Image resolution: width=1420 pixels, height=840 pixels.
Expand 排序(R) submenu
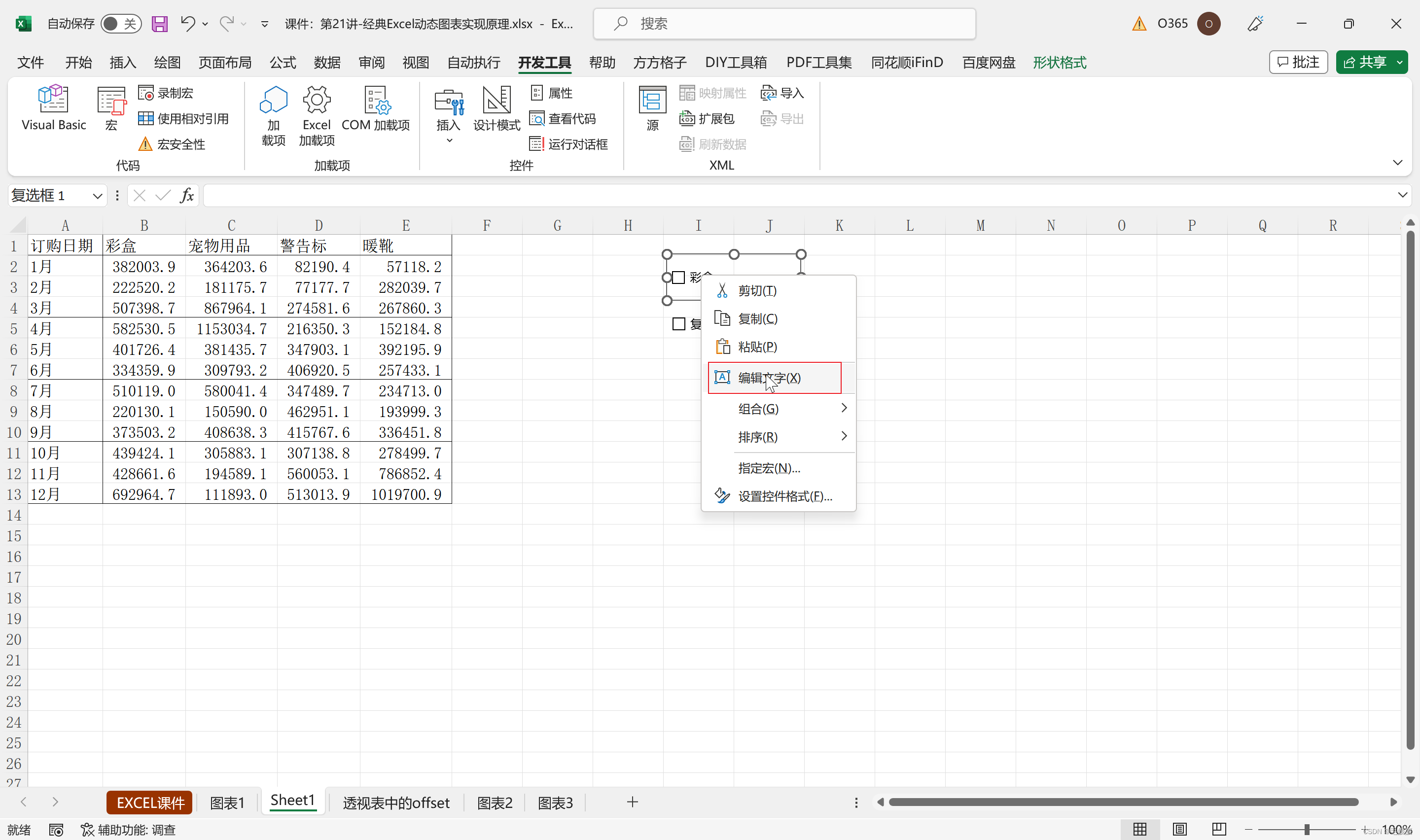tap(778, 437)
